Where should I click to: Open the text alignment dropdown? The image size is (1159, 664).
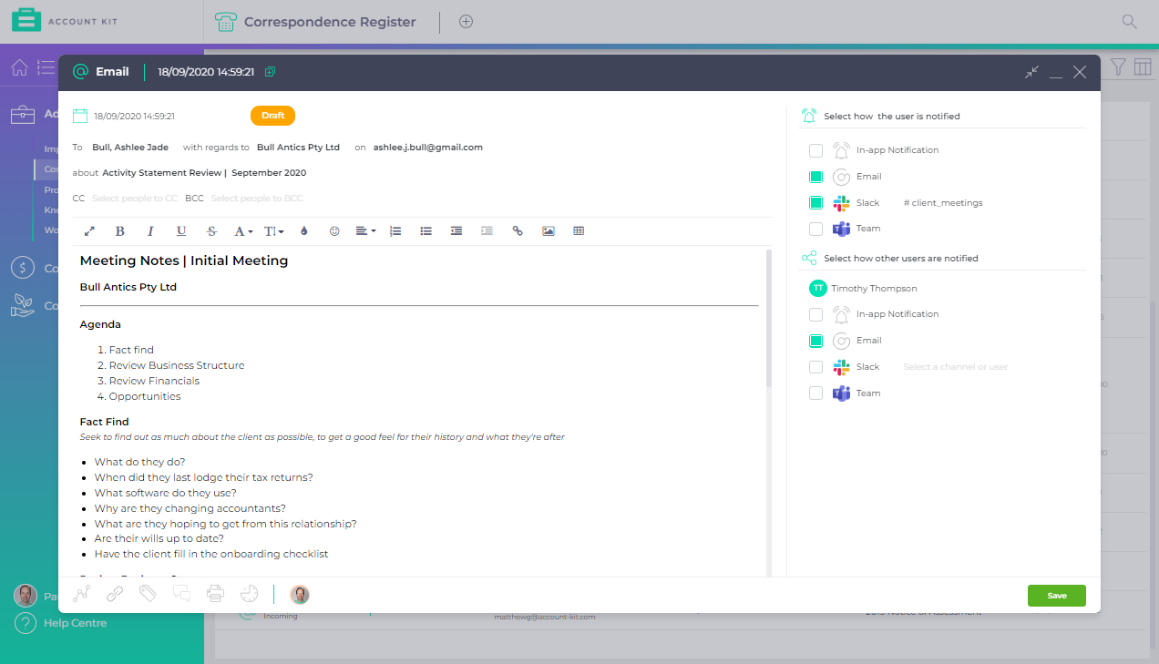click(x=365, y=230)
